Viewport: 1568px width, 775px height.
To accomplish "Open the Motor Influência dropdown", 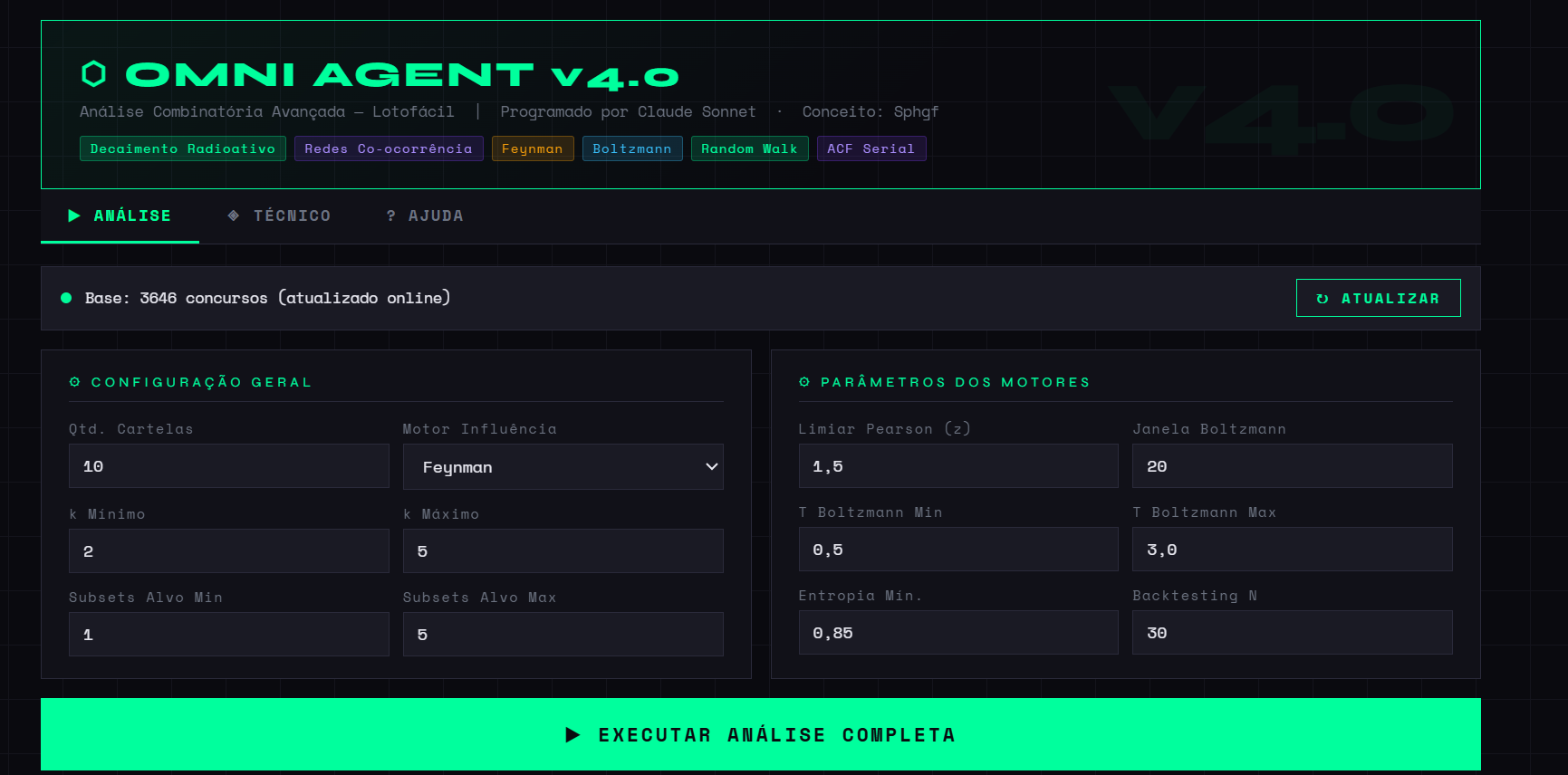I will 563,467.
